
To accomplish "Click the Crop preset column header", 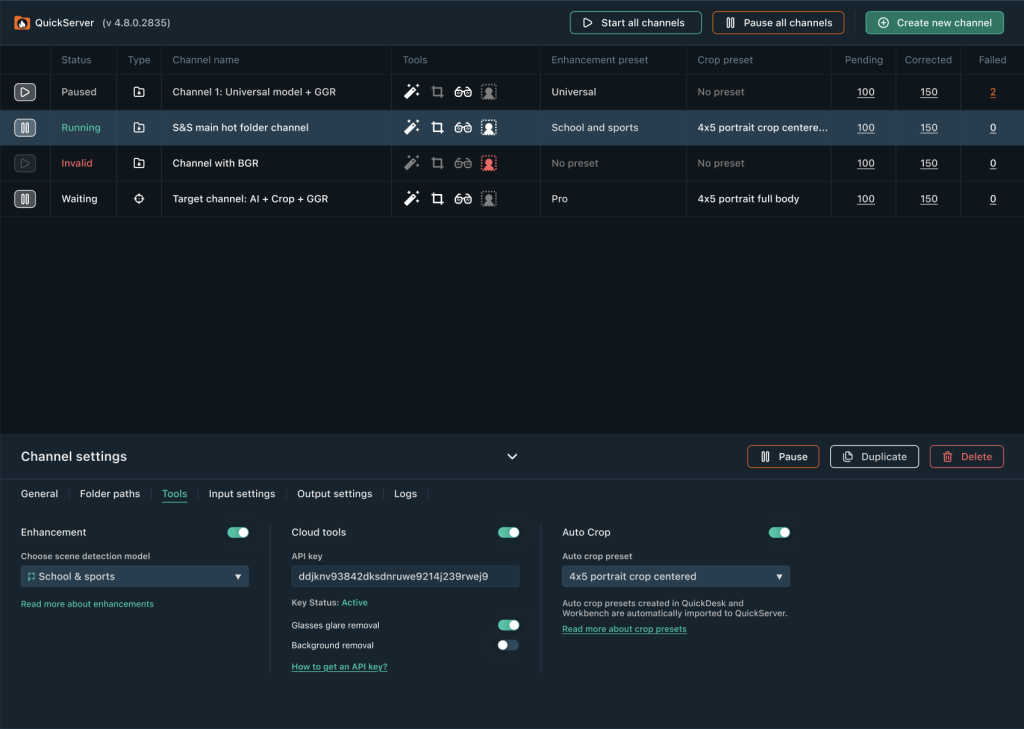I will [x=725, y=60].
